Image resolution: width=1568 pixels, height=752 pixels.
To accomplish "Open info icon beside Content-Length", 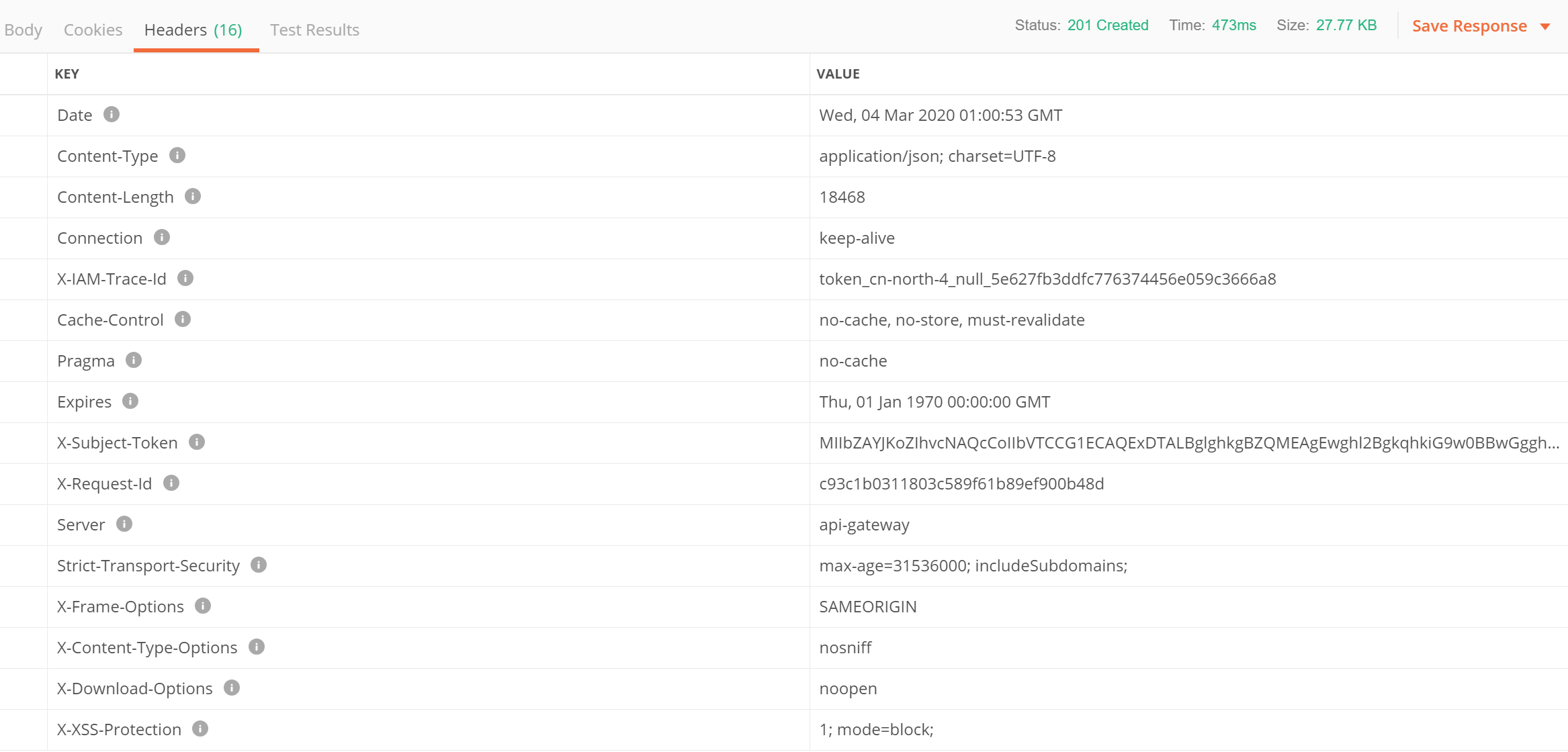I will point(193,196).
